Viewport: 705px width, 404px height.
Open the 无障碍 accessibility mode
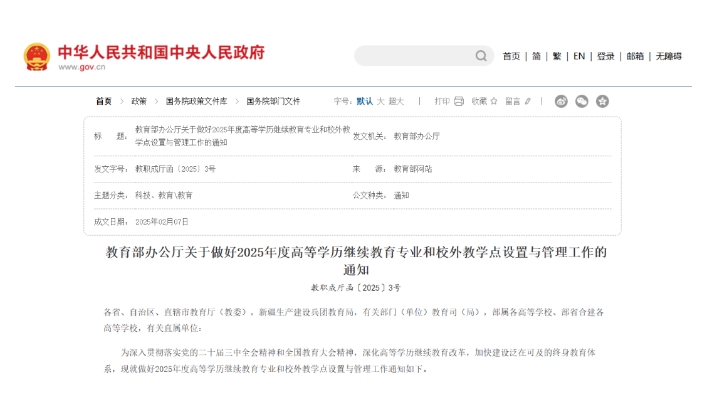click(x=669, y=56)
